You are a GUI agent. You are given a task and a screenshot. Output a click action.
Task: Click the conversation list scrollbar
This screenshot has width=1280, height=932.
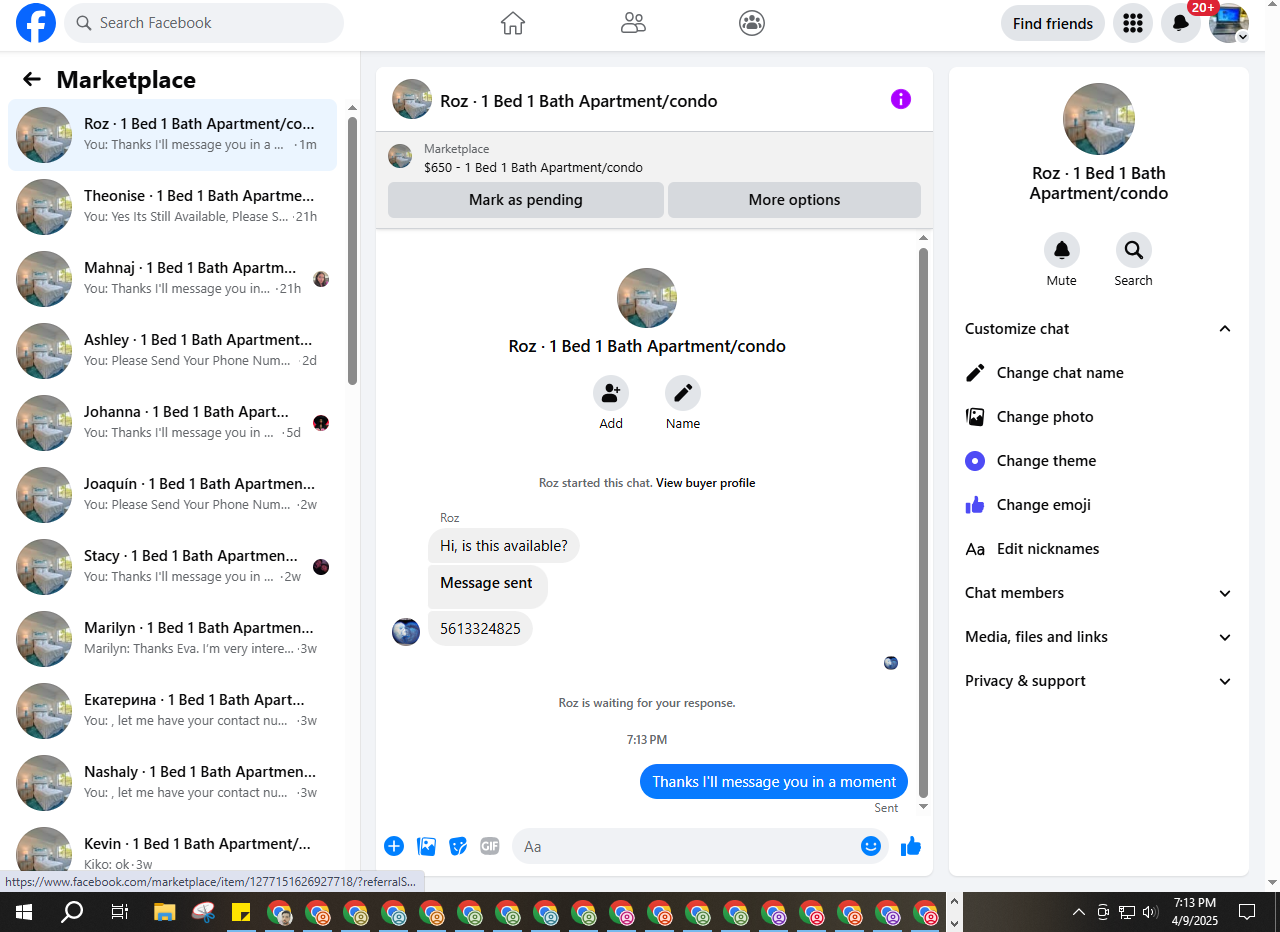352,250
